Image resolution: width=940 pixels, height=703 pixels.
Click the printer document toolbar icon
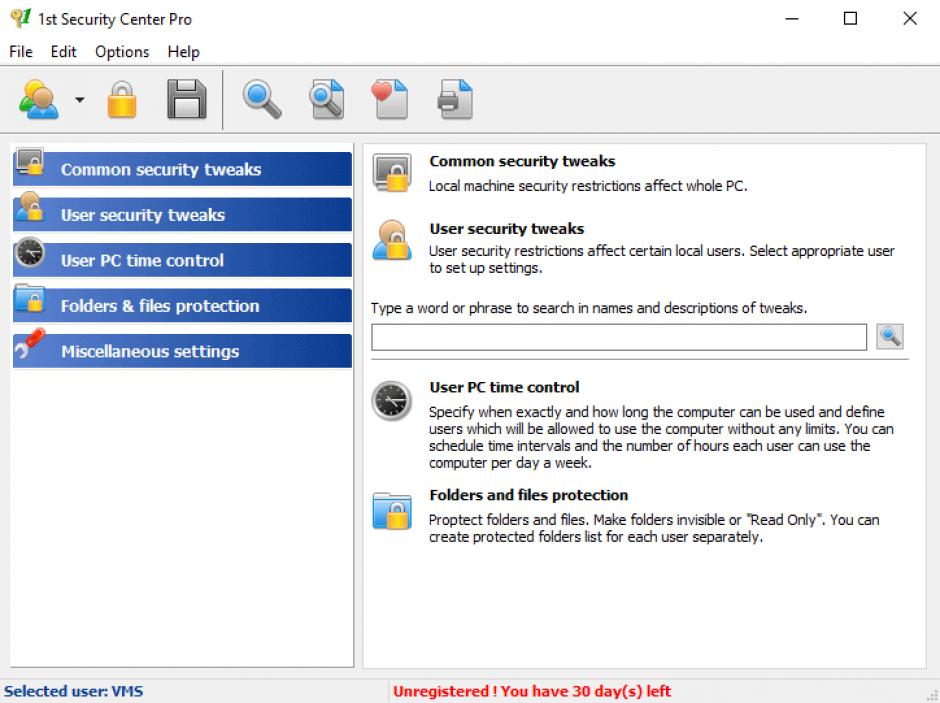(456, 99)
